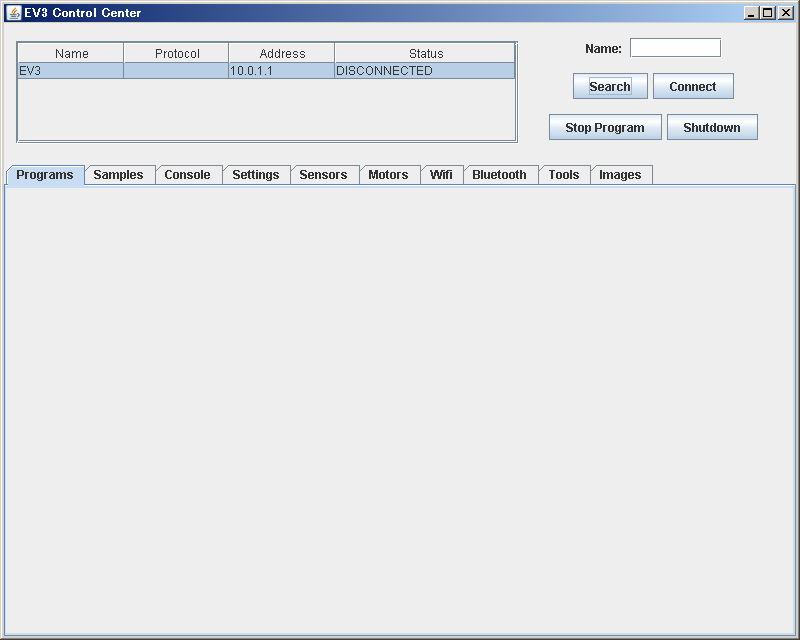Viewport: 800px width, 640px height.
Task: Click the Protocol column header
Action: (176, 53)
